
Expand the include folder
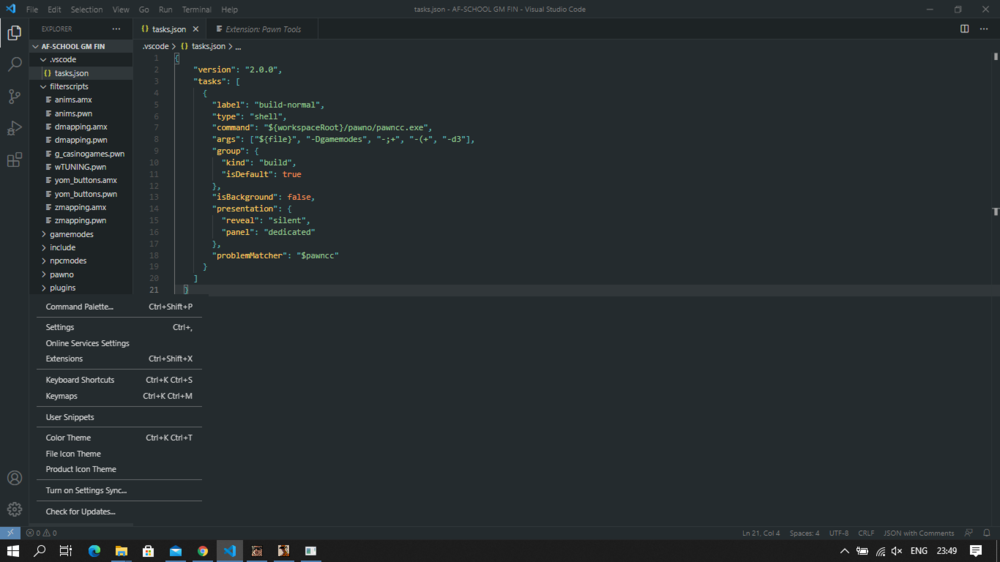tap(82, 248)
